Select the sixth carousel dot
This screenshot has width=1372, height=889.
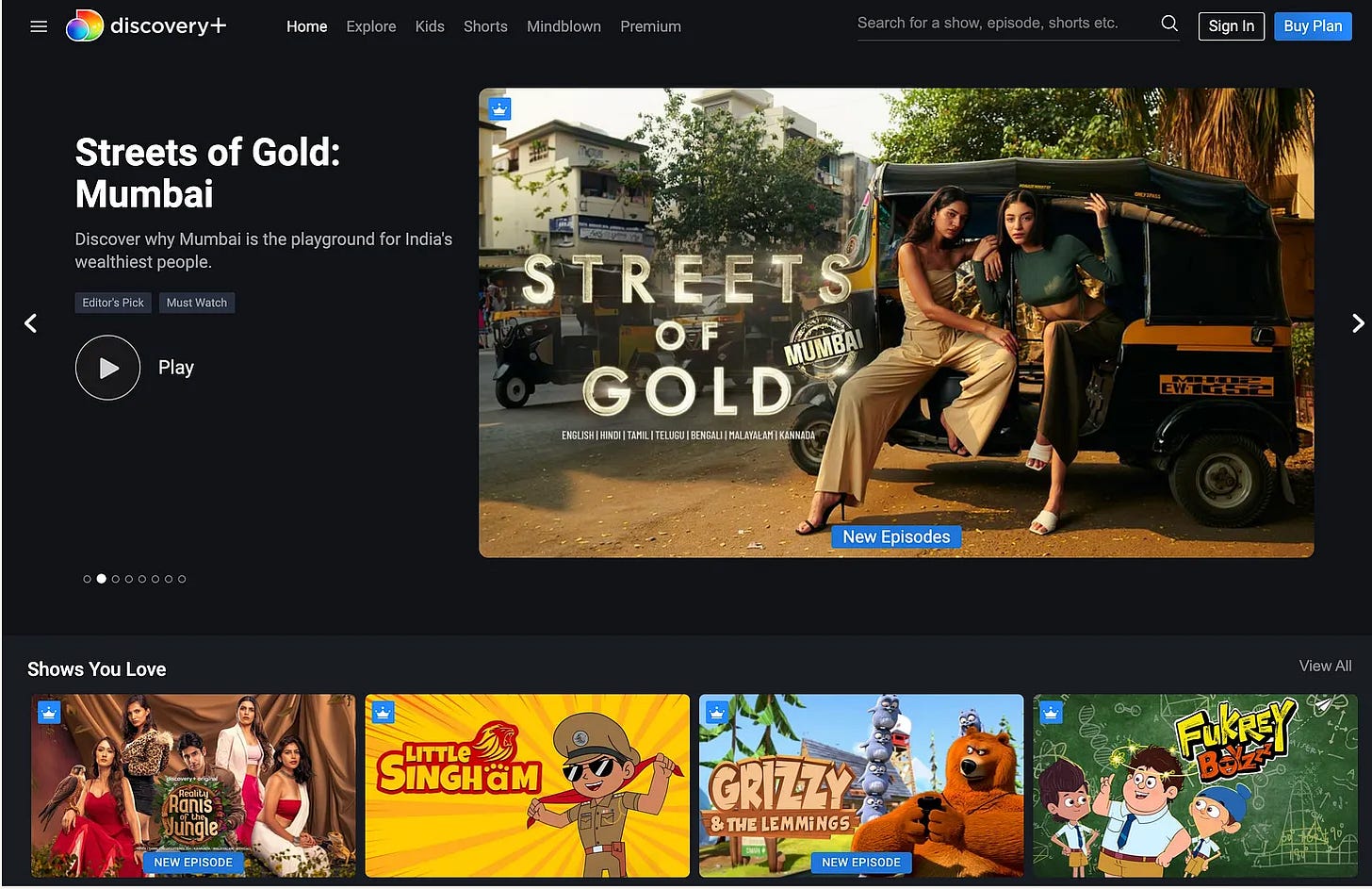(155, 579)
